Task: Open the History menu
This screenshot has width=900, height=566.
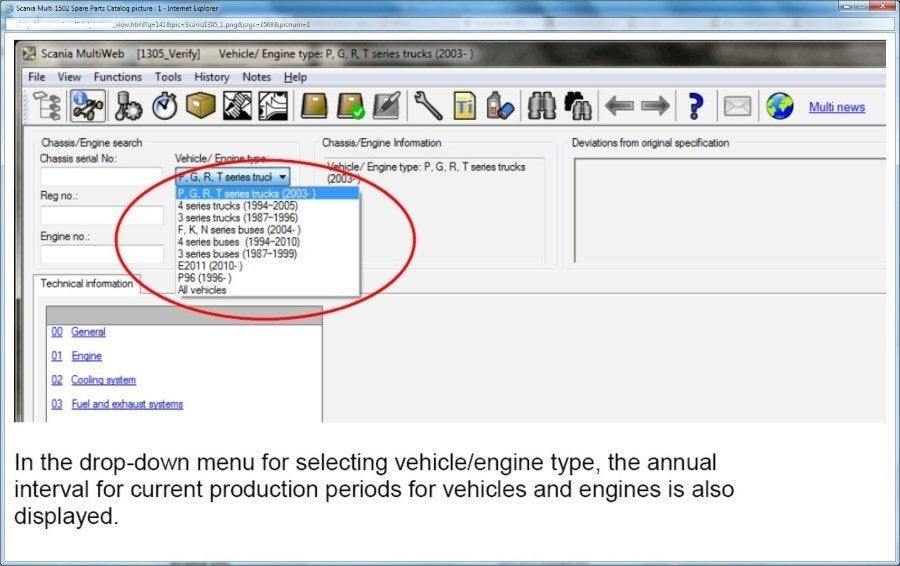Action: pos(211,77)
